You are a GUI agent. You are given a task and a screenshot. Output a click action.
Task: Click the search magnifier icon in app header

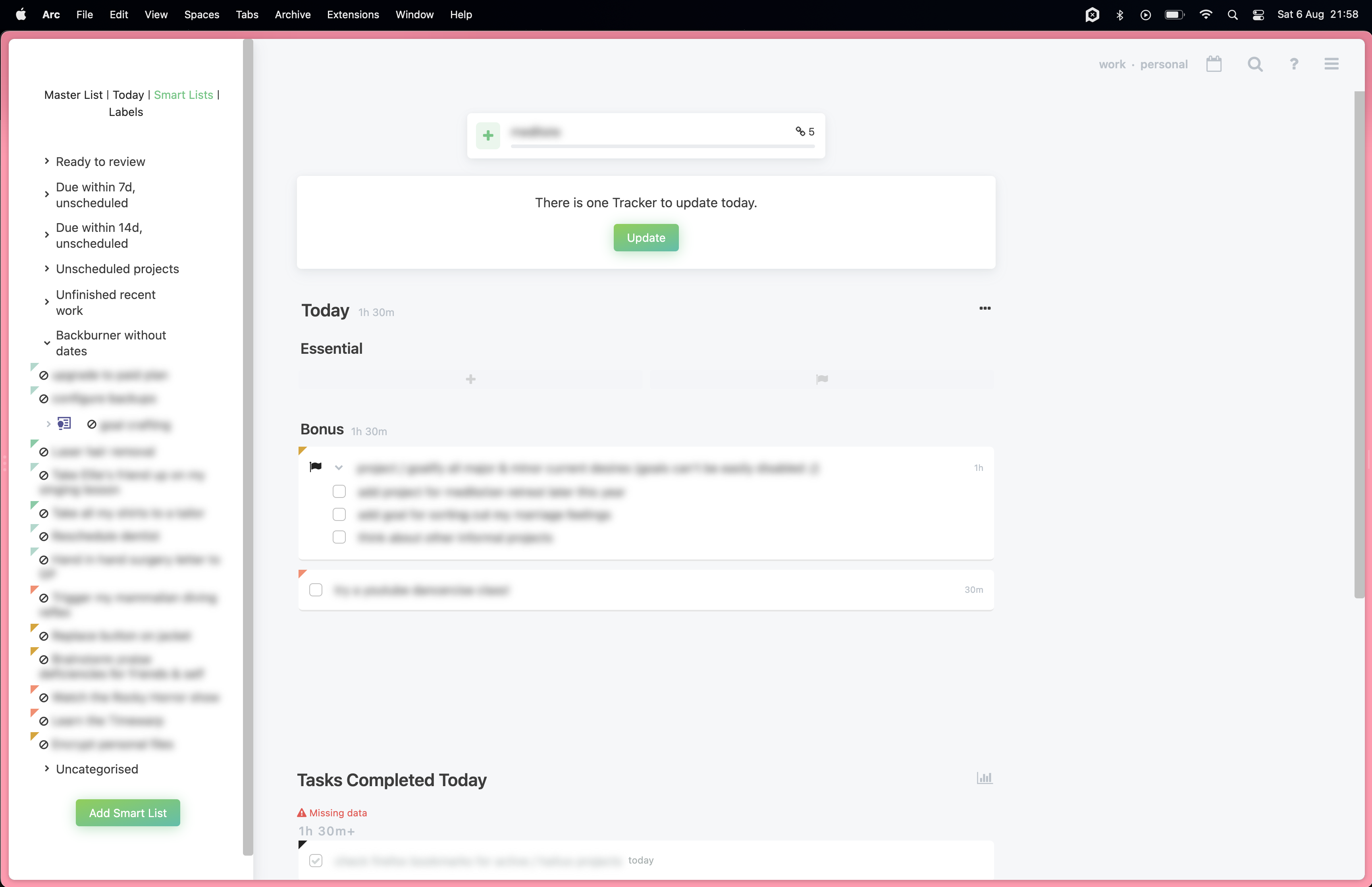click(x=1254, y=64)
